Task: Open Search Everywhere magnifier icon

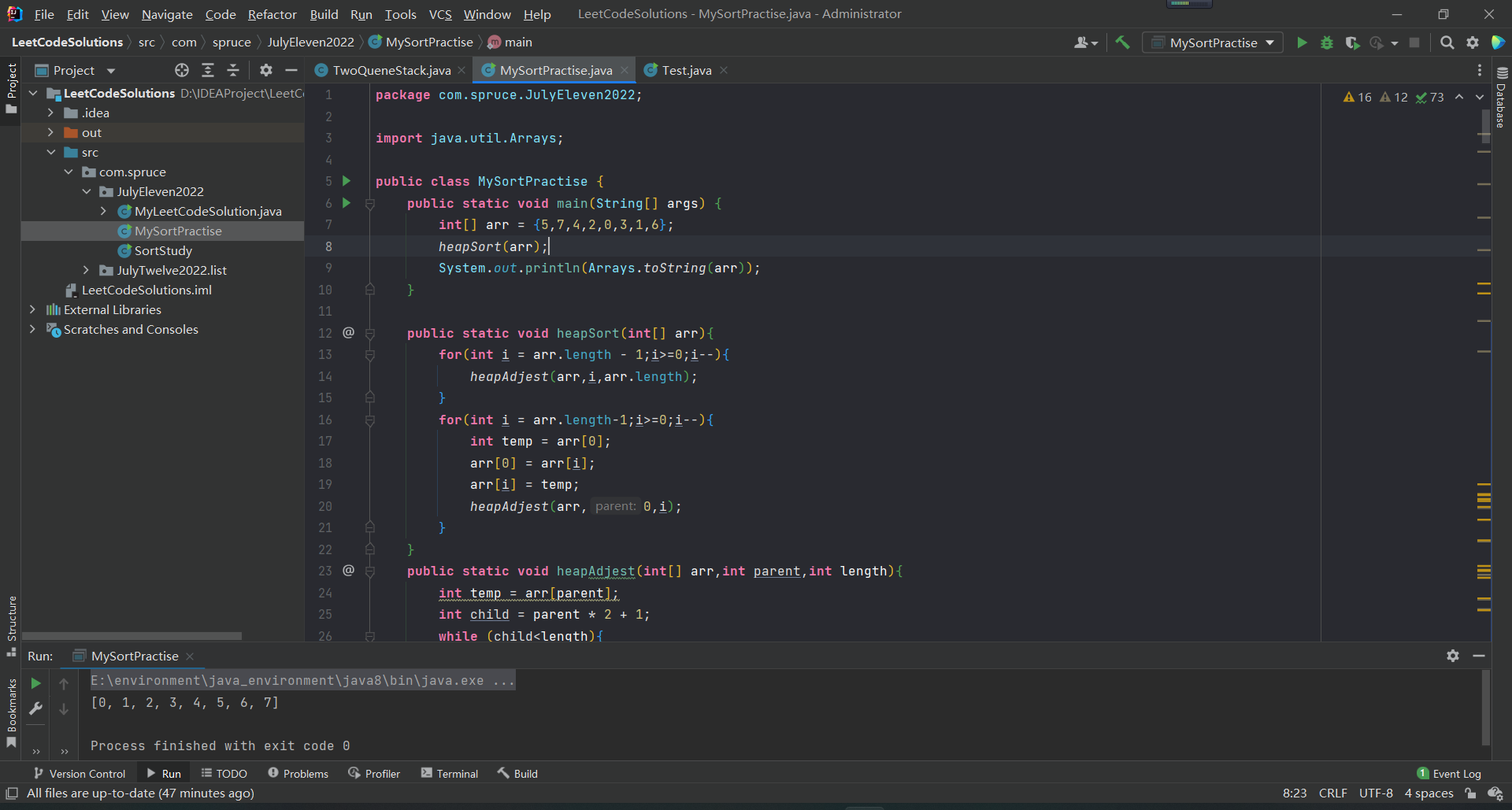Action: pyautogui.click(x=1447, y=43)
